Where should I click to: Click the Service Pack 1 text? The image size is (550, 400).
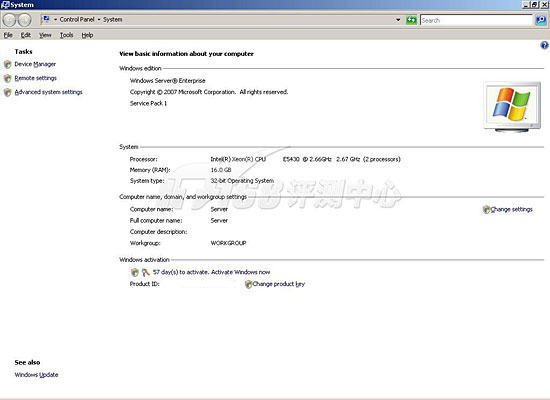pyautogui.click(x=148, y=104)
